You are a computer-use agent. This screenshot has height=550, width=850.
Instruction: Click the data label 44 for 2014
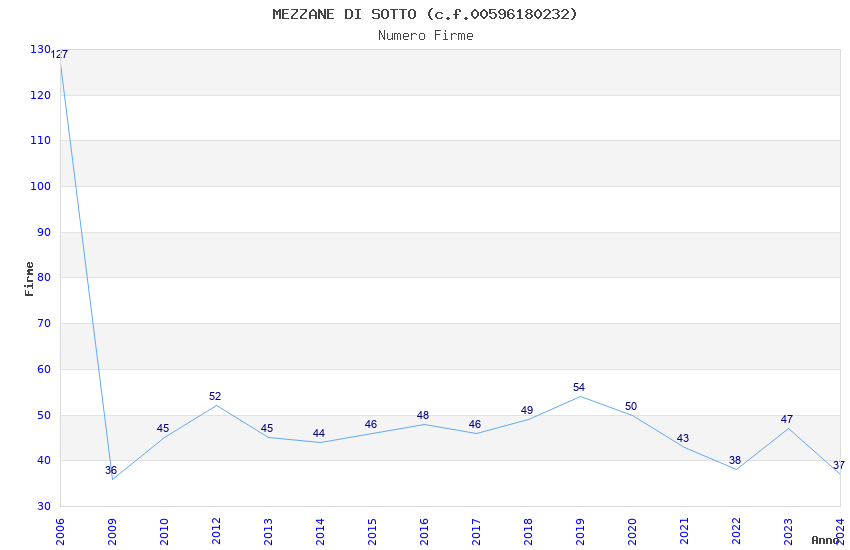319,433
